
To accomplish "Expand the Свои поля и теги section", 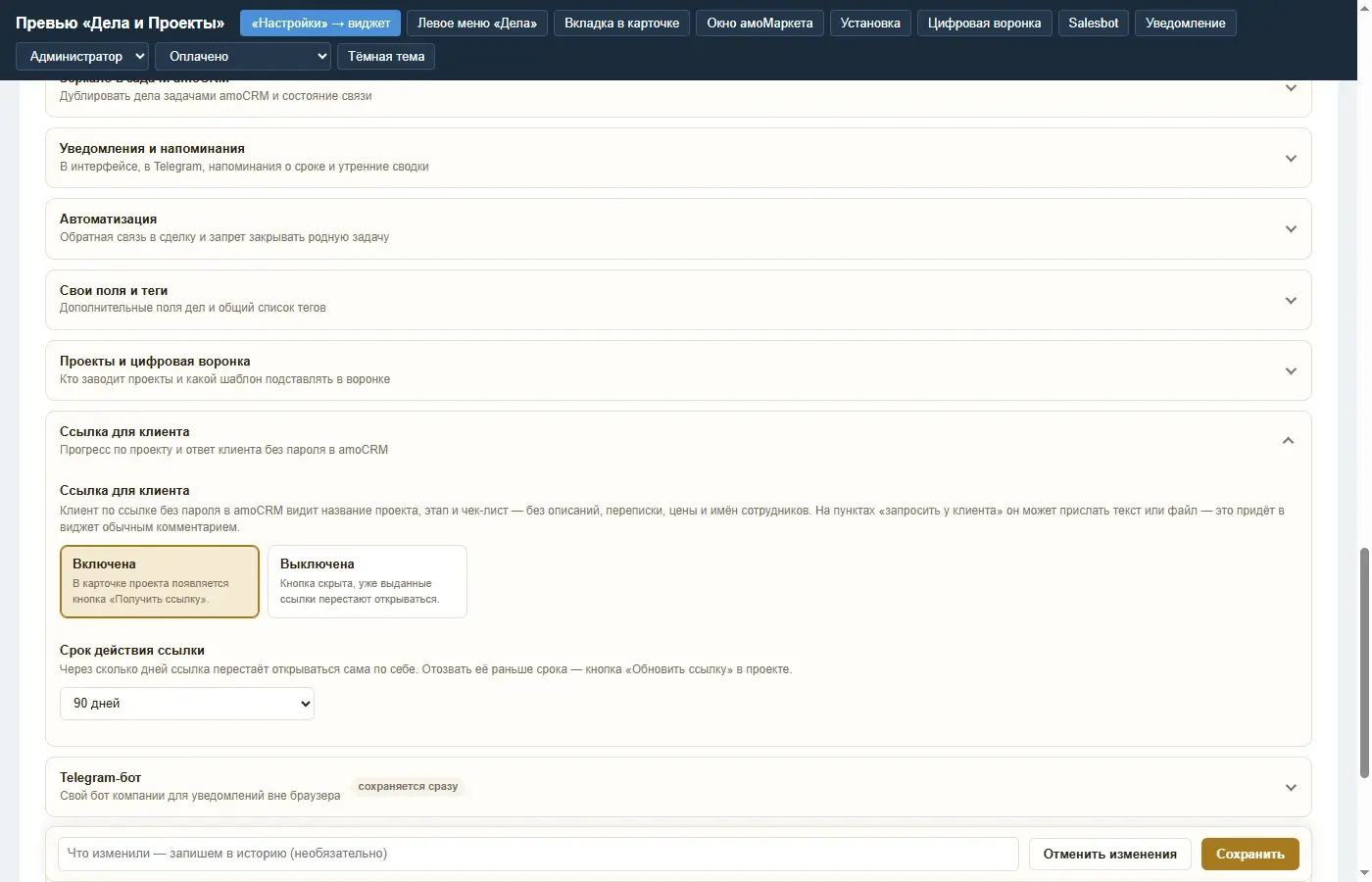I will click(678, 300).
